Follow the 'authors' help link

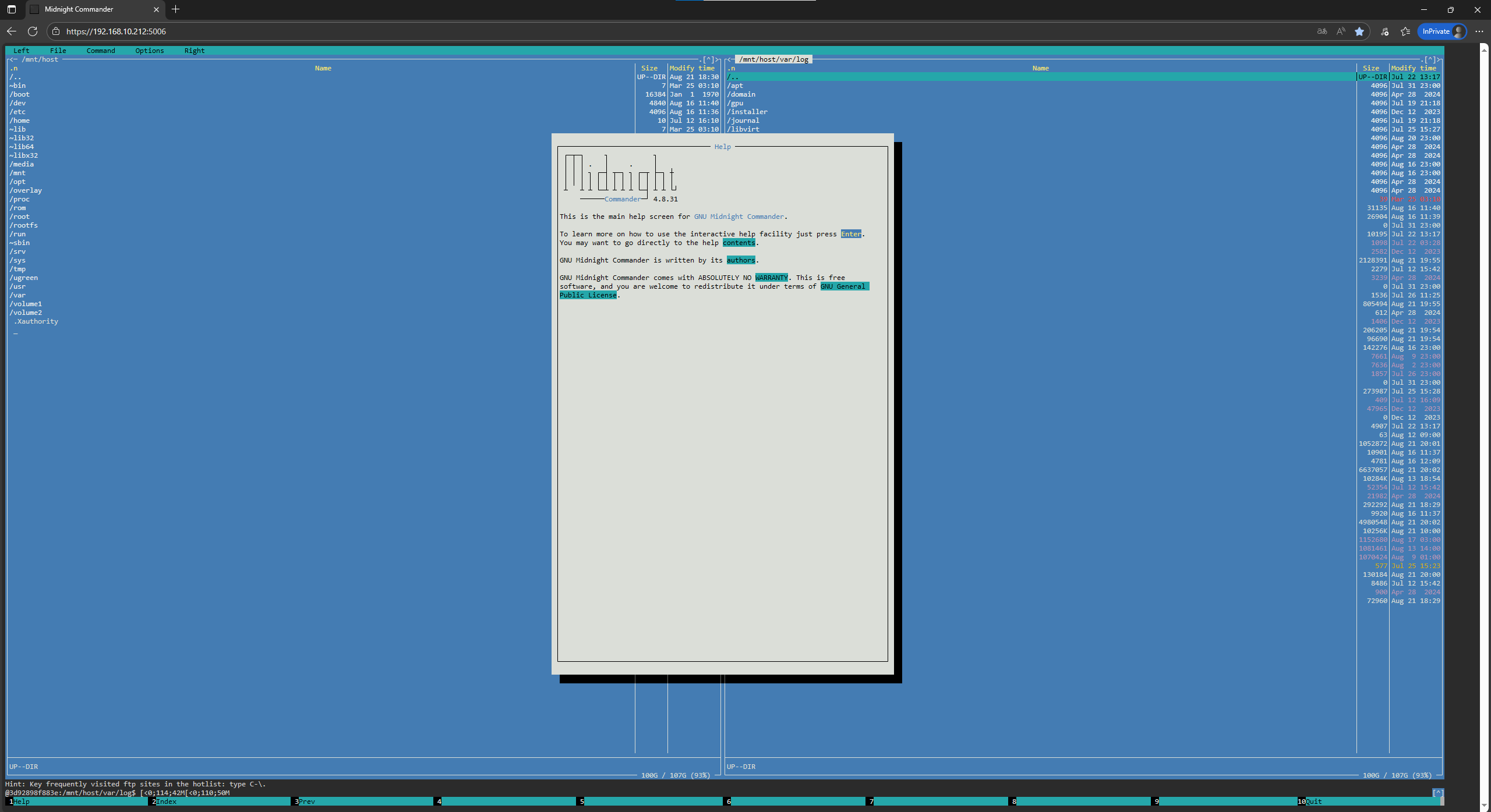740,260
